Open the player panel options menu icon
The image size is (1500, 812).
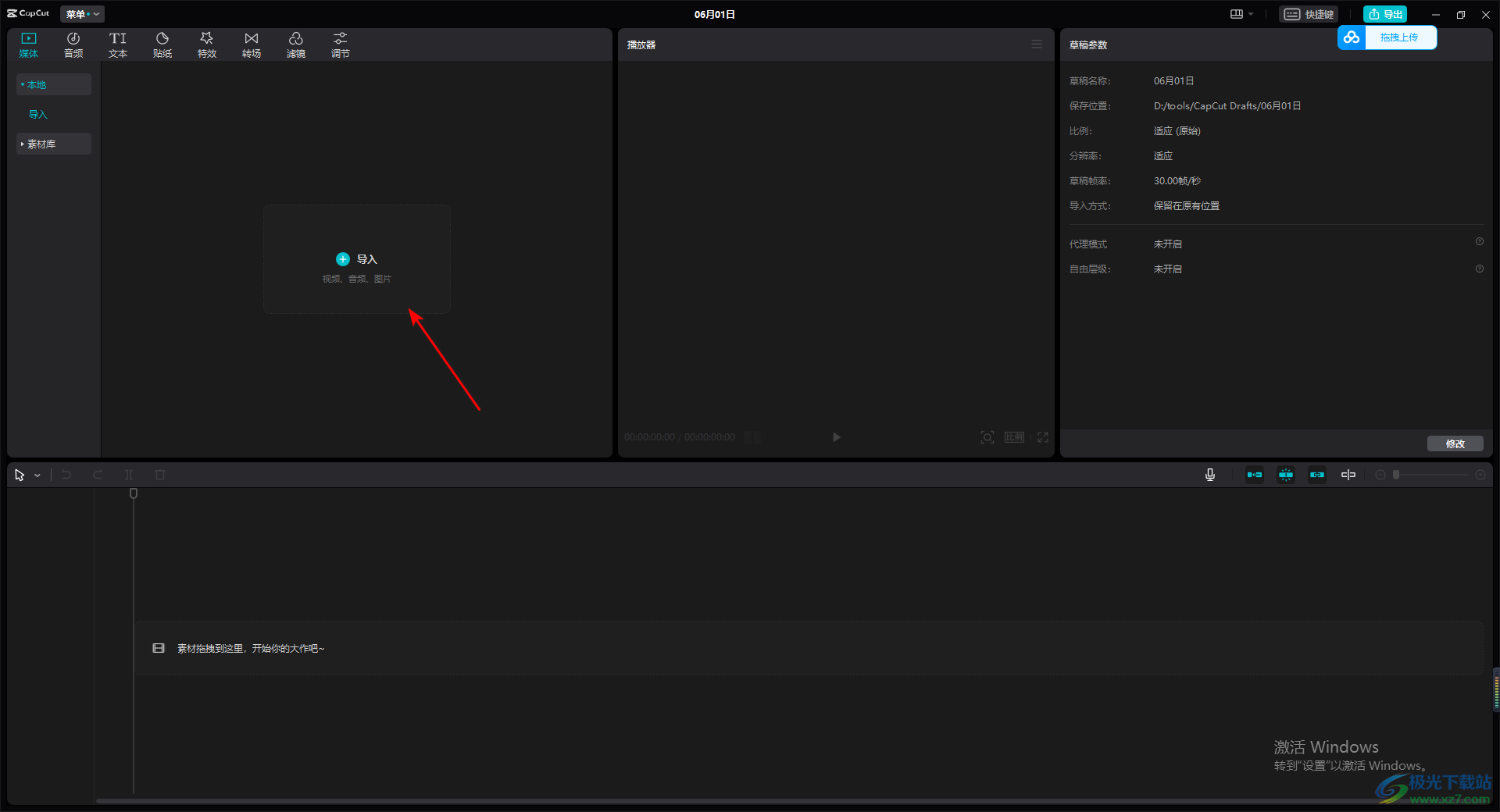1037,45
